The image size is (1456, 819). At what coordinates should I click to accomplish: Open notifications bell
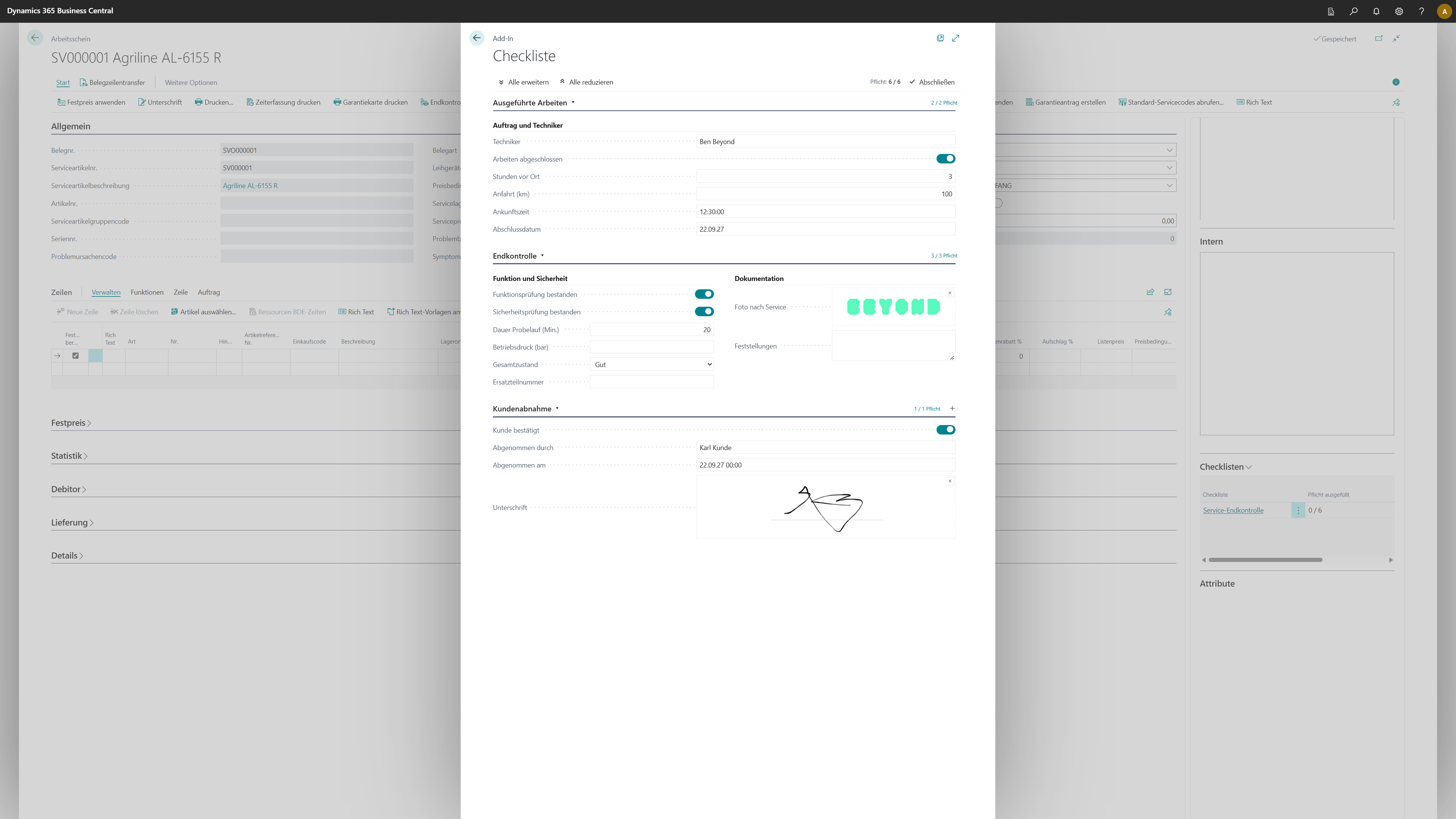point(1376,11)
